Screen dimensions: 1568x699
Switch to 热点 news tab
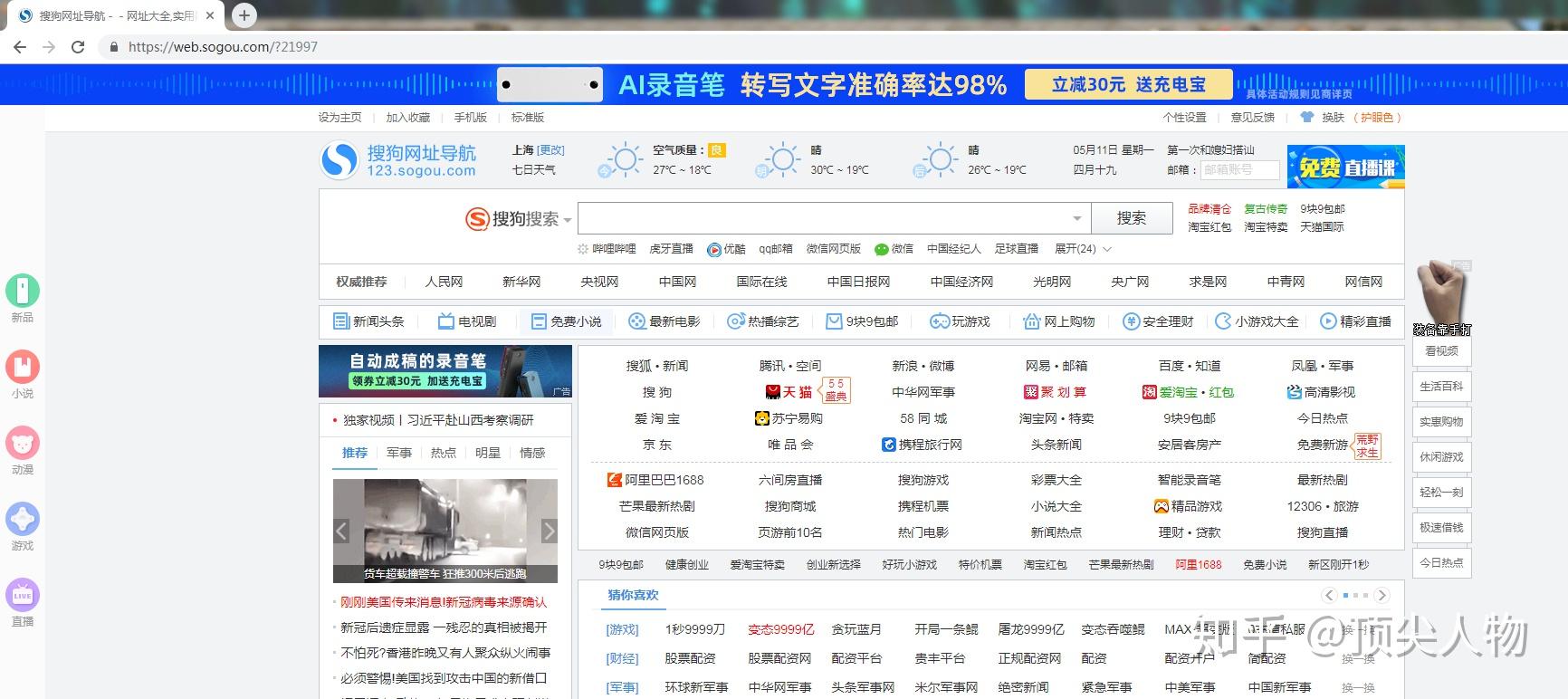pyautogui.click(x=444, y=453)
